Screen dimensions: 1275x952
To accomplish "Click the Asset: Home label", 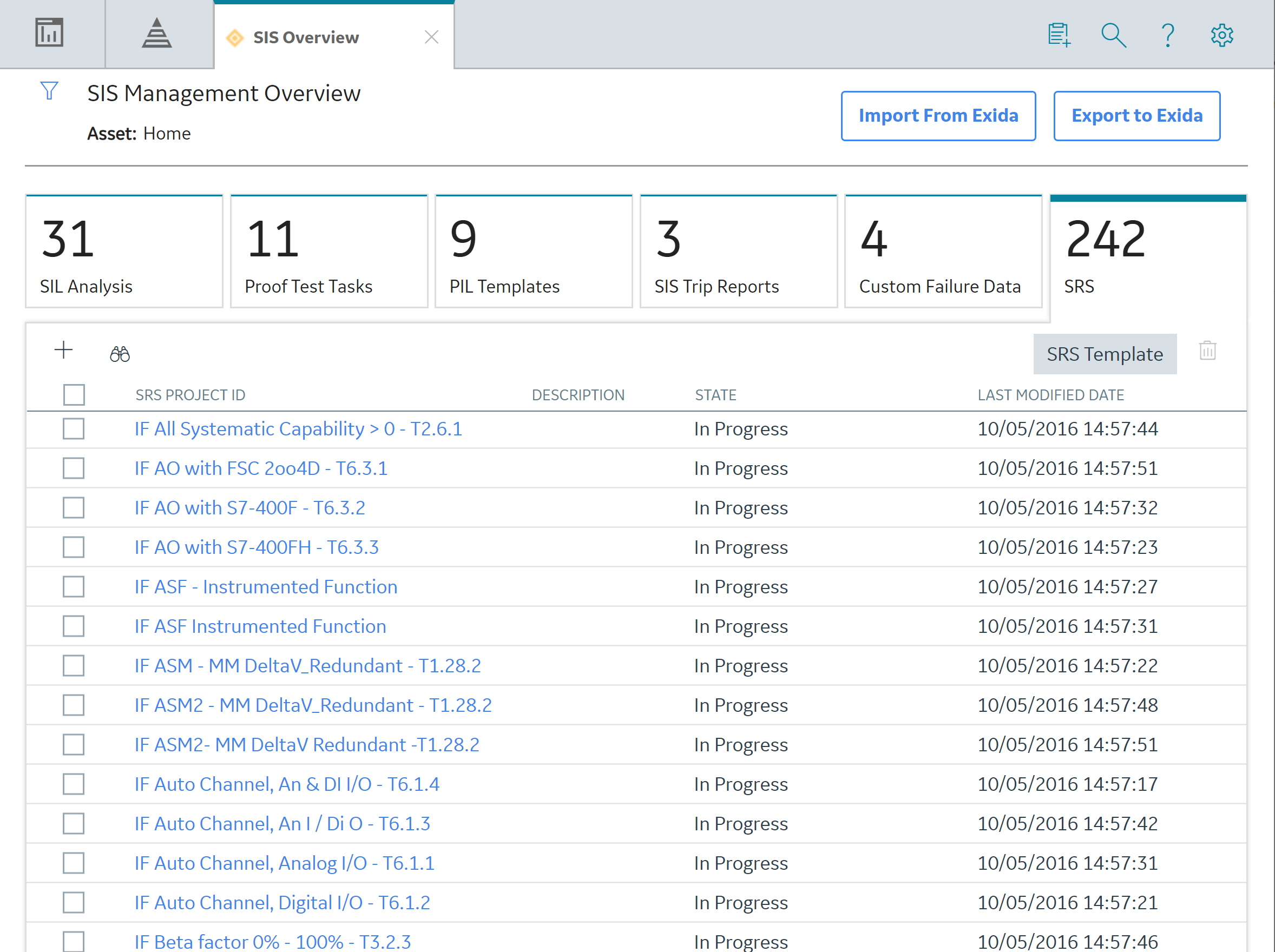I will (x=139, y=133).
